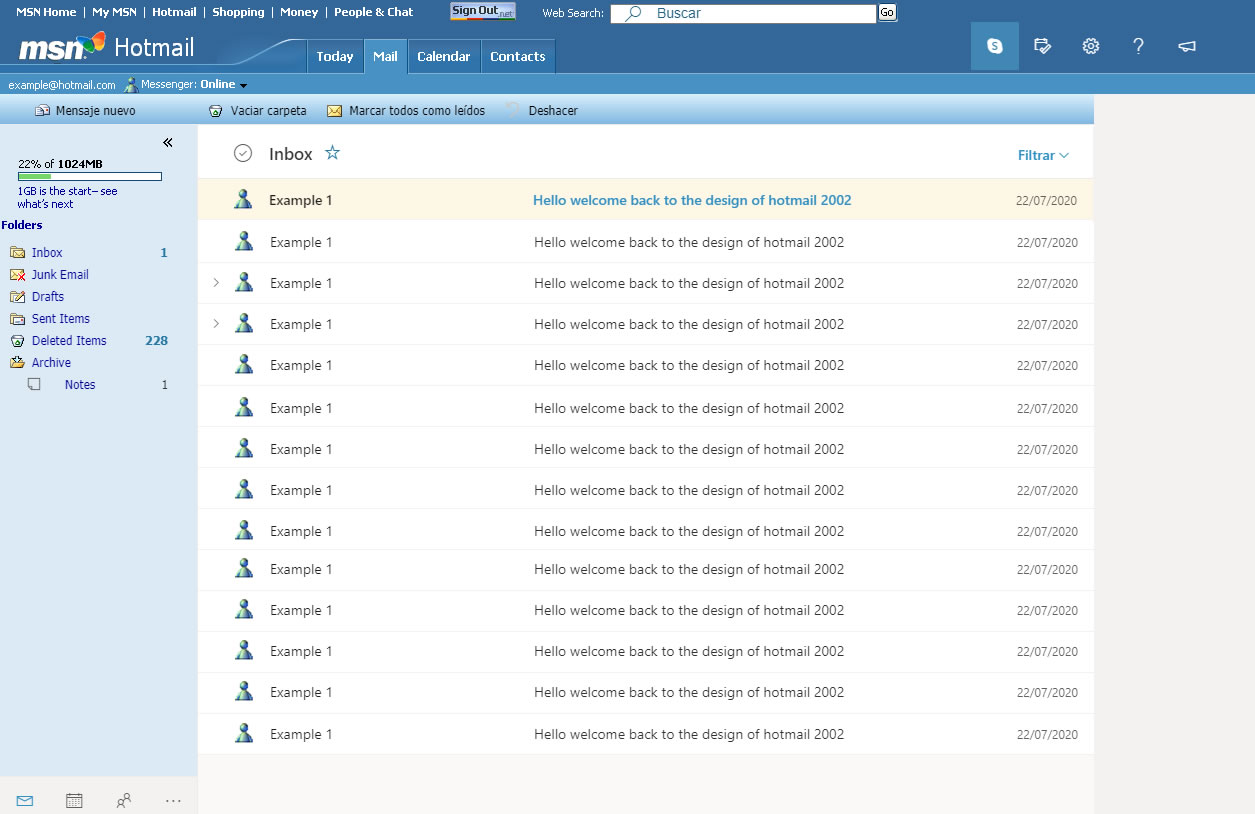Click the storage usage progress bar

[x=88, y=176]
